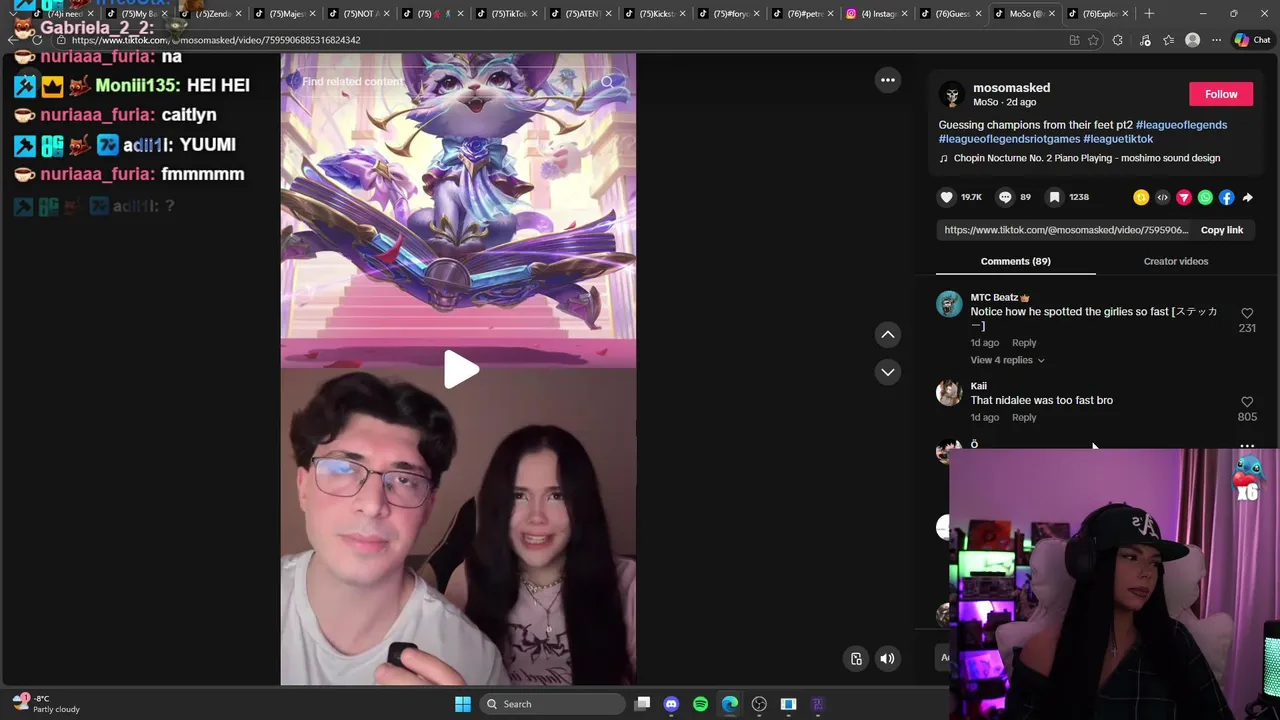Follow the mosomasked account
Image resolution: width=1280 pixels, height=720 pixels.
[x=1220, y=94]
